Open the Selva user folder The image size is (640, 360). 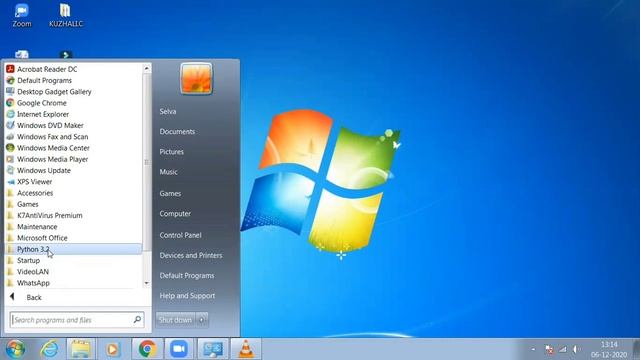(168, 111)
